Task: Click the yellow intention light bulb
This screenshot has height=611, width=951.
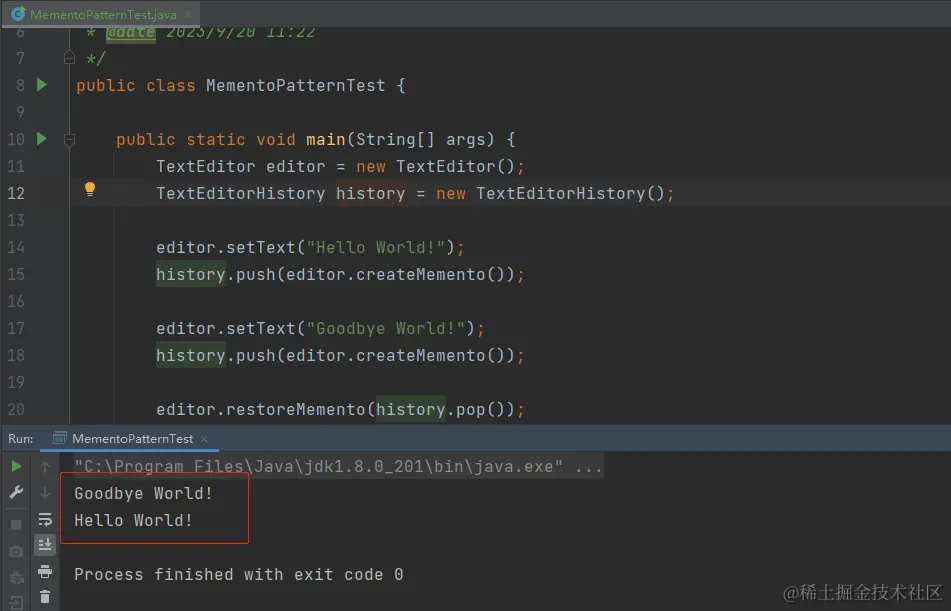Action: [90, 189]
